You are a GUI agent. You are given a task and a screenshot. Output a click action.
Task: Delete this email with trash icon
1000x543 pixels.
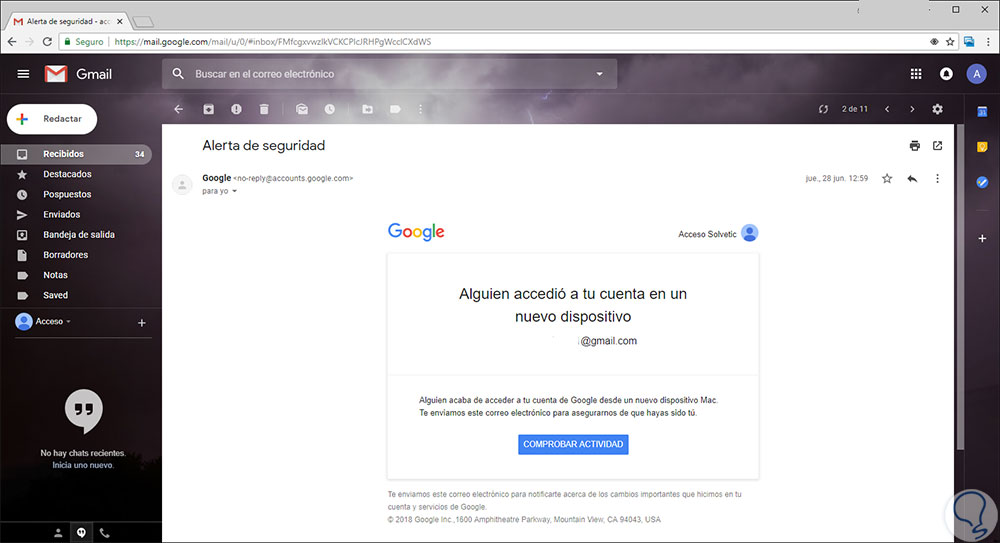point(264,109)
